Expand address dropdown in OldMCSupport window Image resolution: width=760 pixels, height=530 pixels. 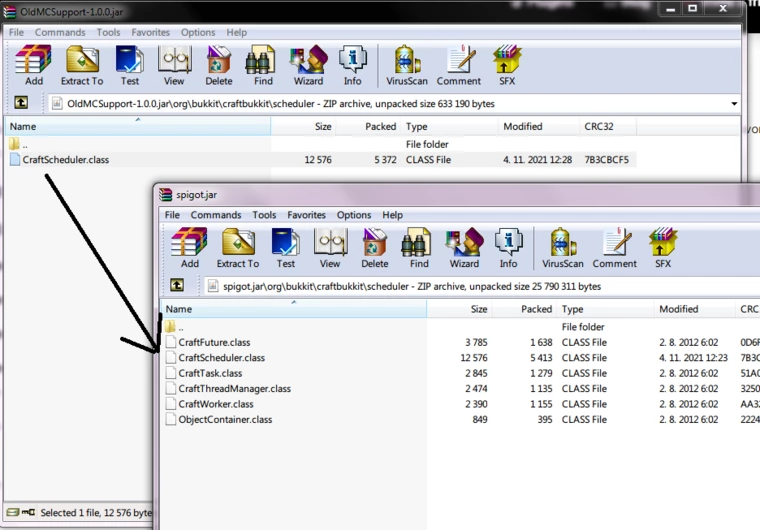(734, 104)
